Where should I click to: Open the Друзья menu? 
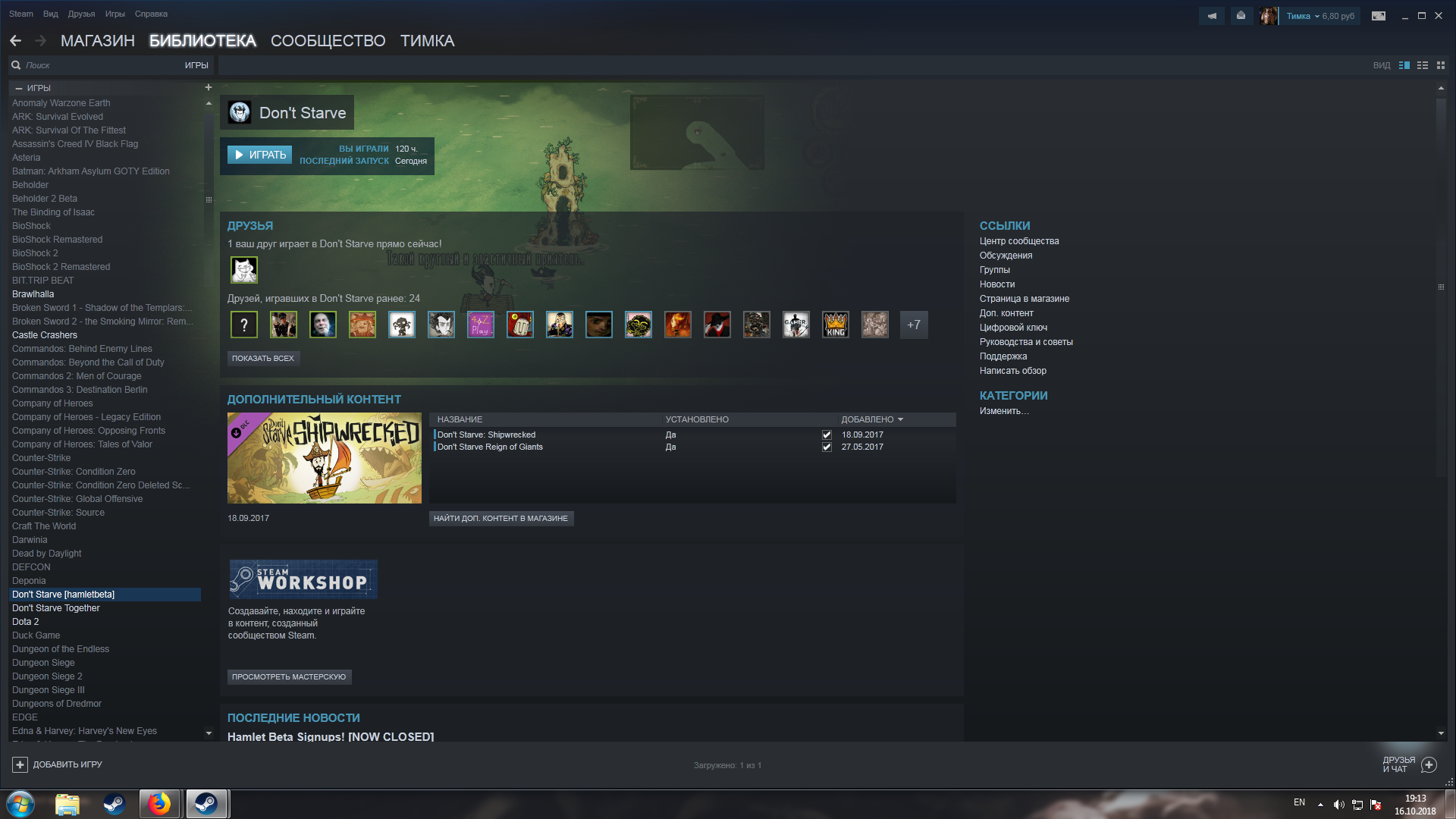81,14
